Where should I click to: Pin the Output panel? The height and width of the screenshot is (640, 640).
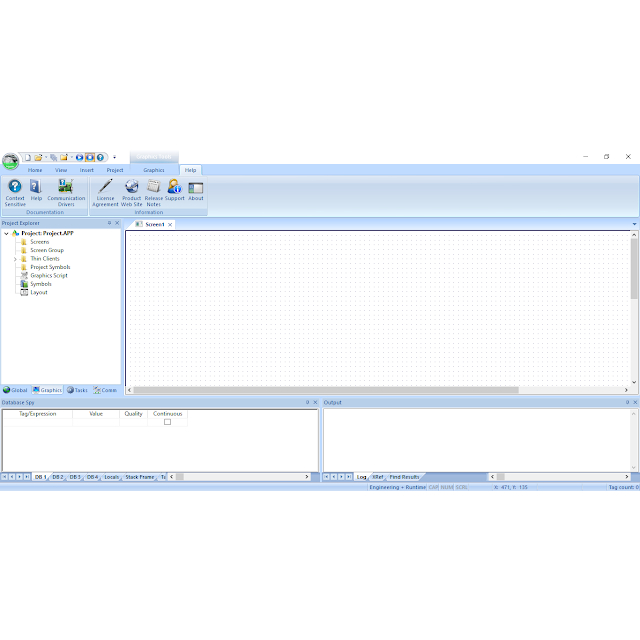click(627, 402)
